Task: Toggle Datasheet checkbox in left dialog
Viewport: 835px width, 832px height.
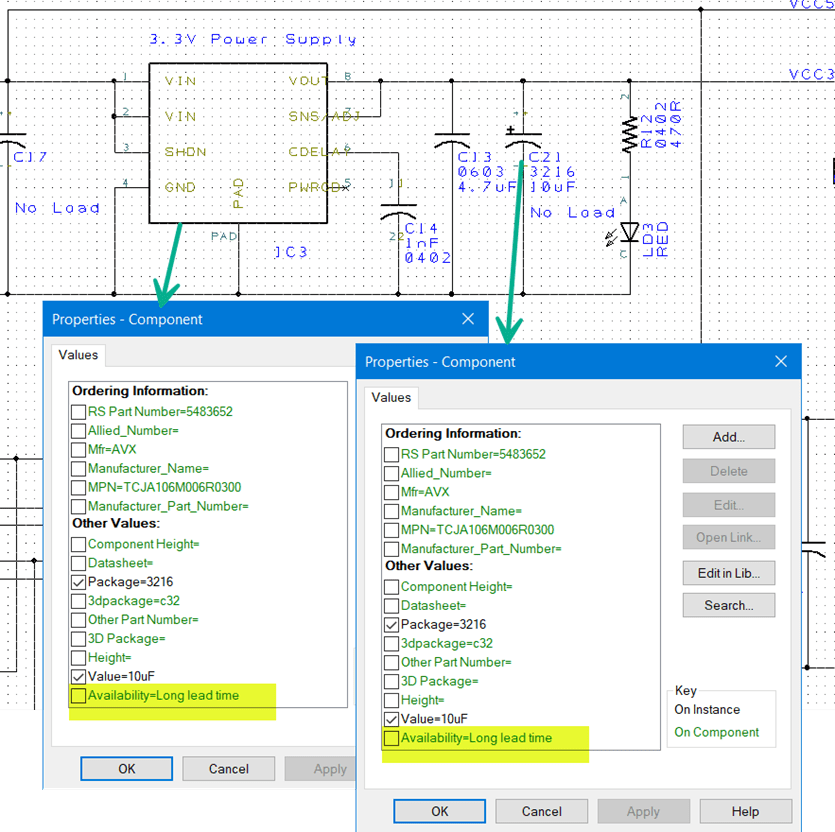Action: [78, 563]
